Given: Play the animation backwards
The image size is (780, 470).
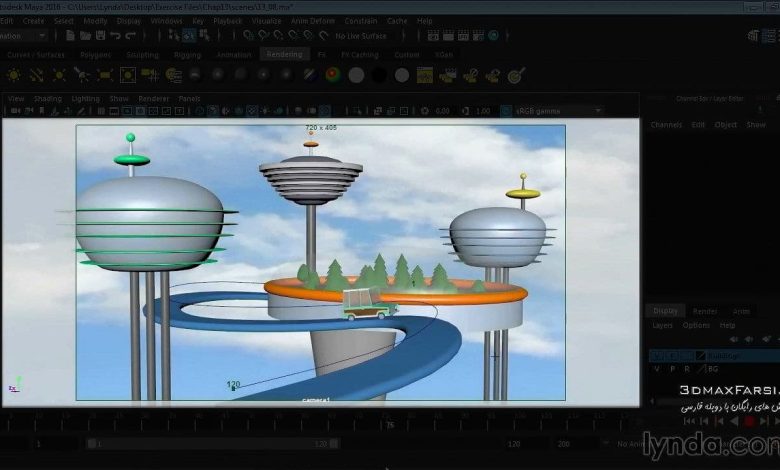Looking at the screenshot, I should coord(734,421).
